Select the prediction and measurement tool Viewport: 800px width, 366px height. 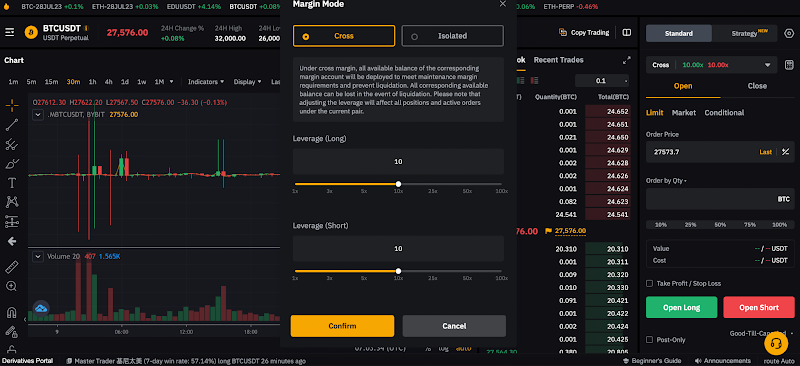(12, 222)
